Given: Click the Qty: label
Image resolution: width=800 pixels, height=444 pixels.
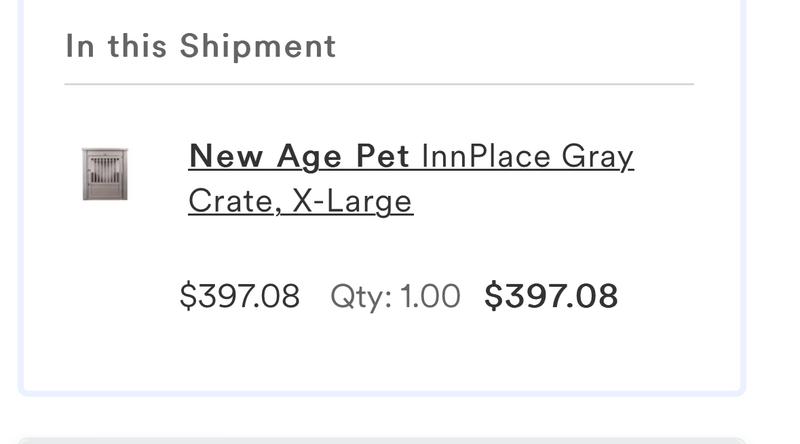Looking at the screenshot, I should tap(361, 296).
